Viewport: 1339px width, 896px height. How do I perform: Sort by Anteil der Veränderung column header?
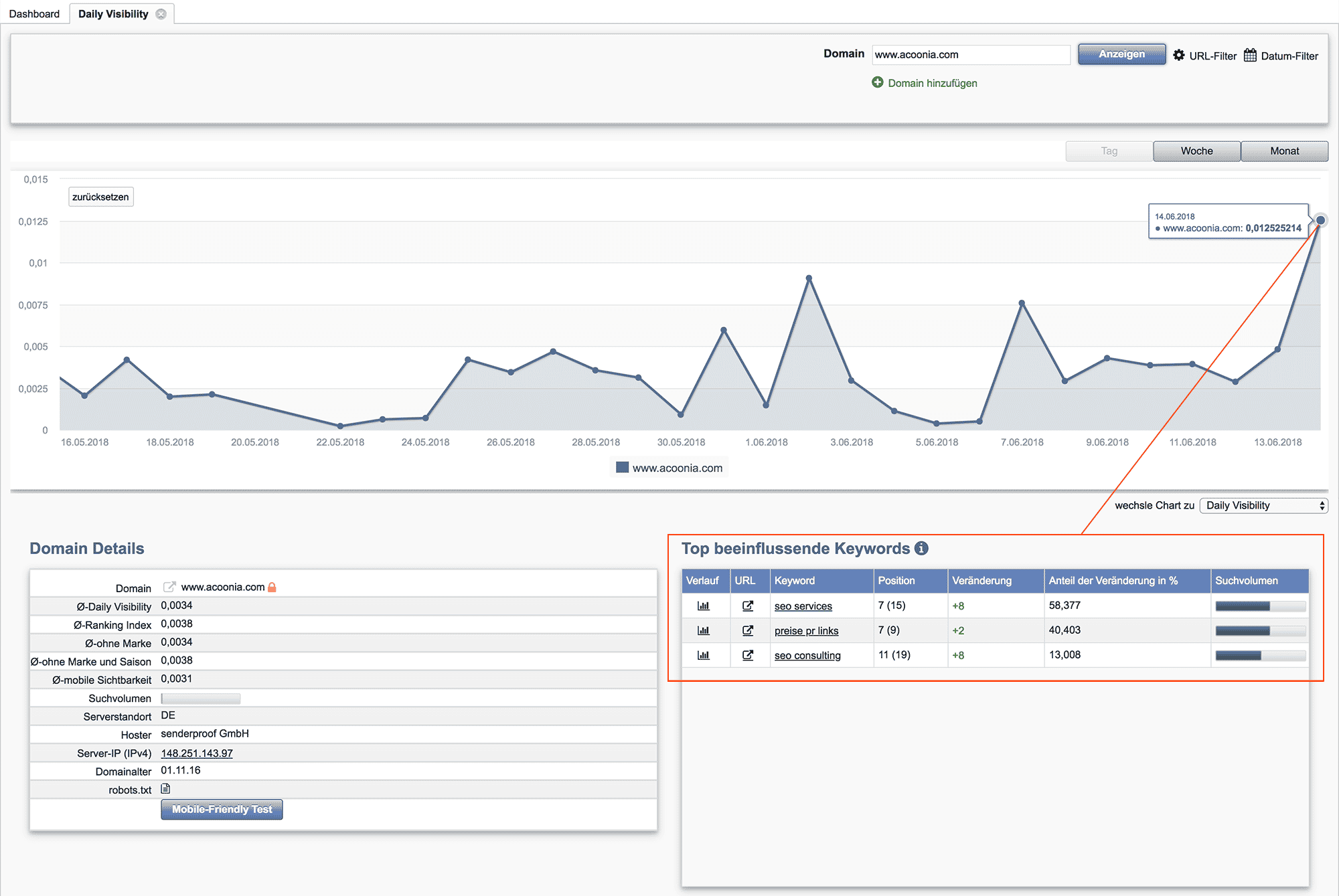1127,581
